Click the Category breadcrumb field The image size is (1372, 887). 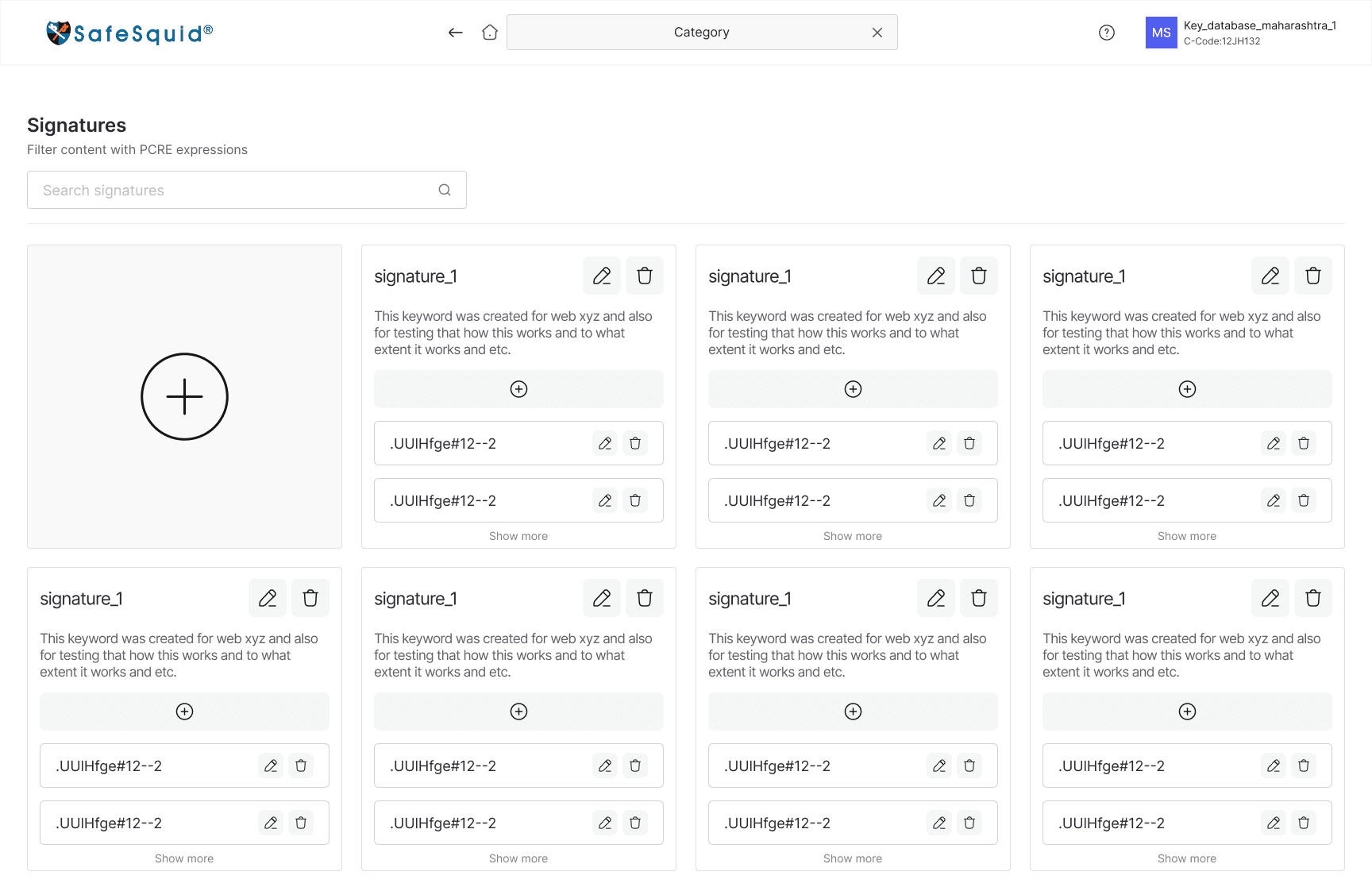click(x=702, y=33)
